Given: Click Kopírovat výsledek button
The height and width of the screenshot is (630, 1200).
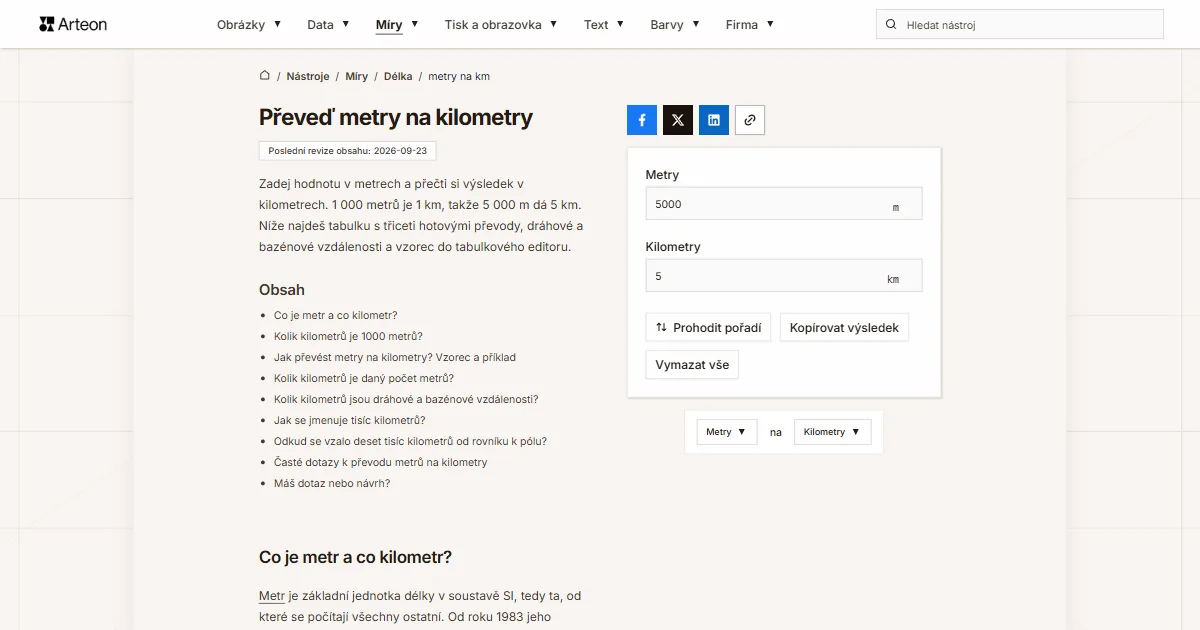Looking at the screenshot, I should click(x=844, y=327).
